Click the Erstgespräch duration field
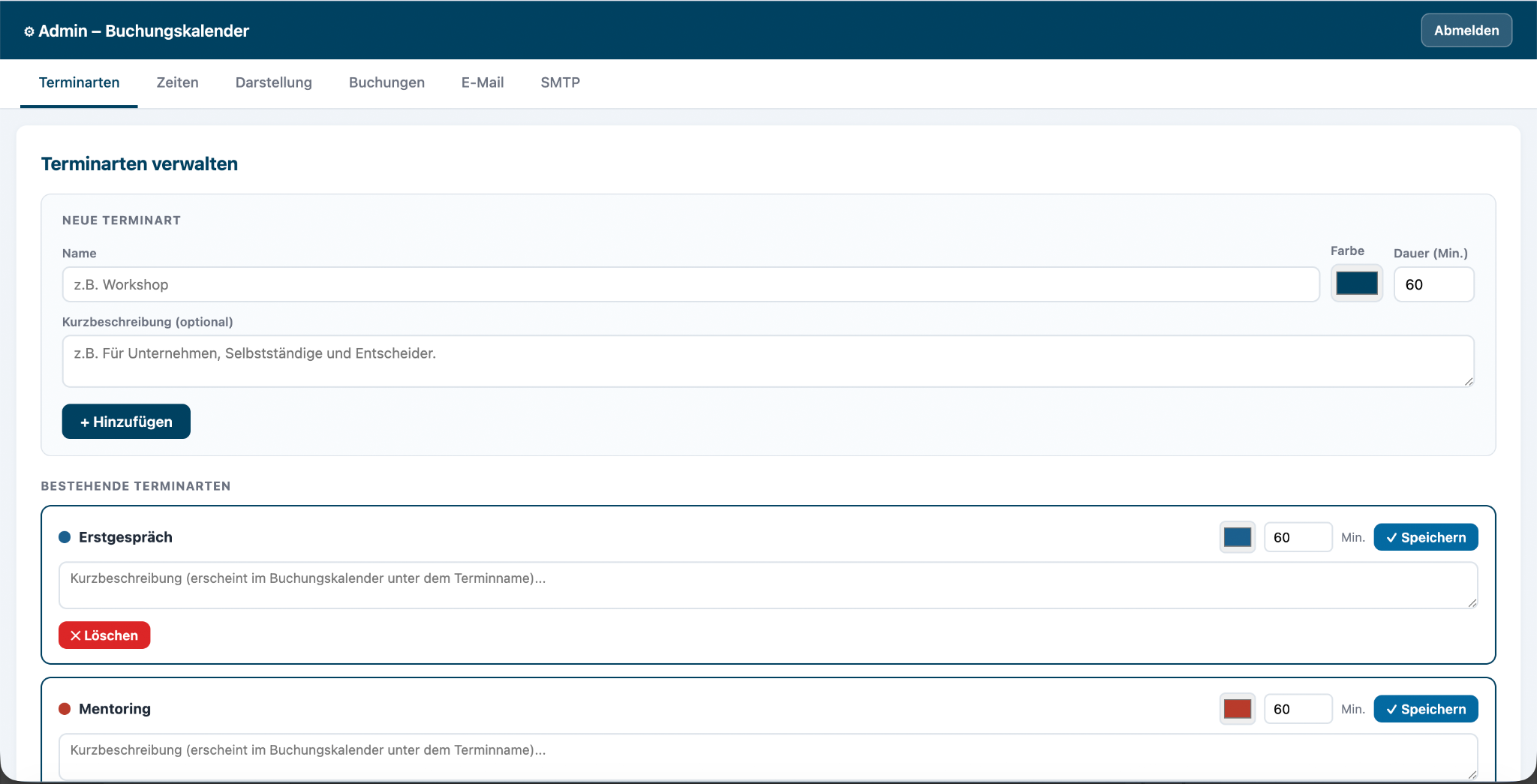The height and width of the screenshot is (784, 1537). [1298, 537]
